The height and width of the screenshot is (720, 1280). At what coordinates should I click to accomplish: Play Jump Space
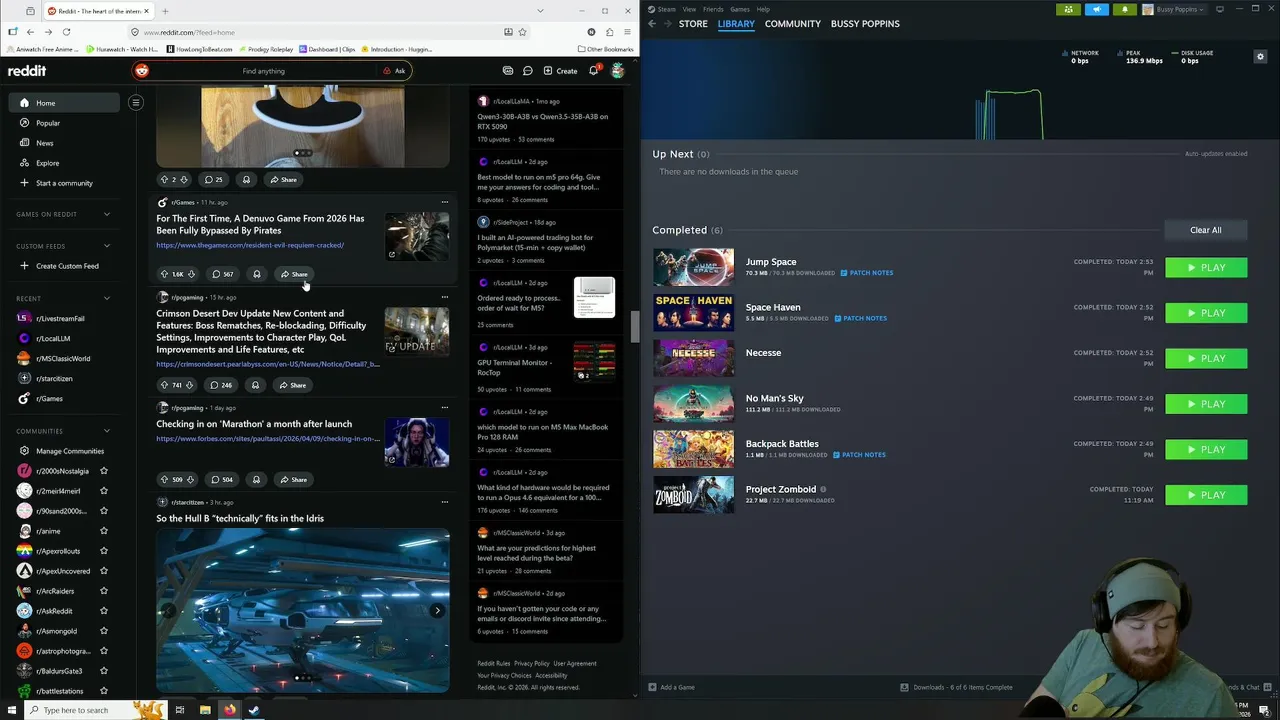[x=1206, y=267]
